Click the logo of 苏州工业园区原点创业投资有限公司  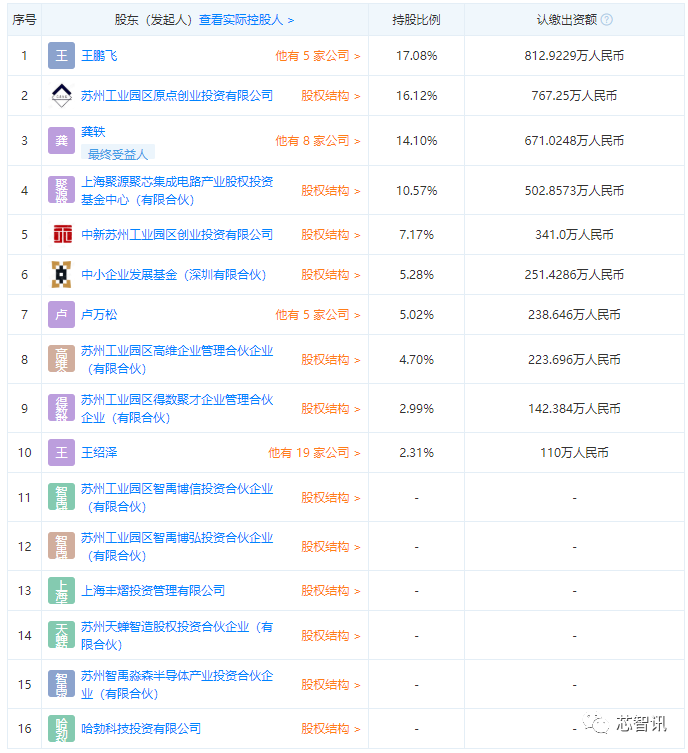pyautogui.click(x=61, y=96)
